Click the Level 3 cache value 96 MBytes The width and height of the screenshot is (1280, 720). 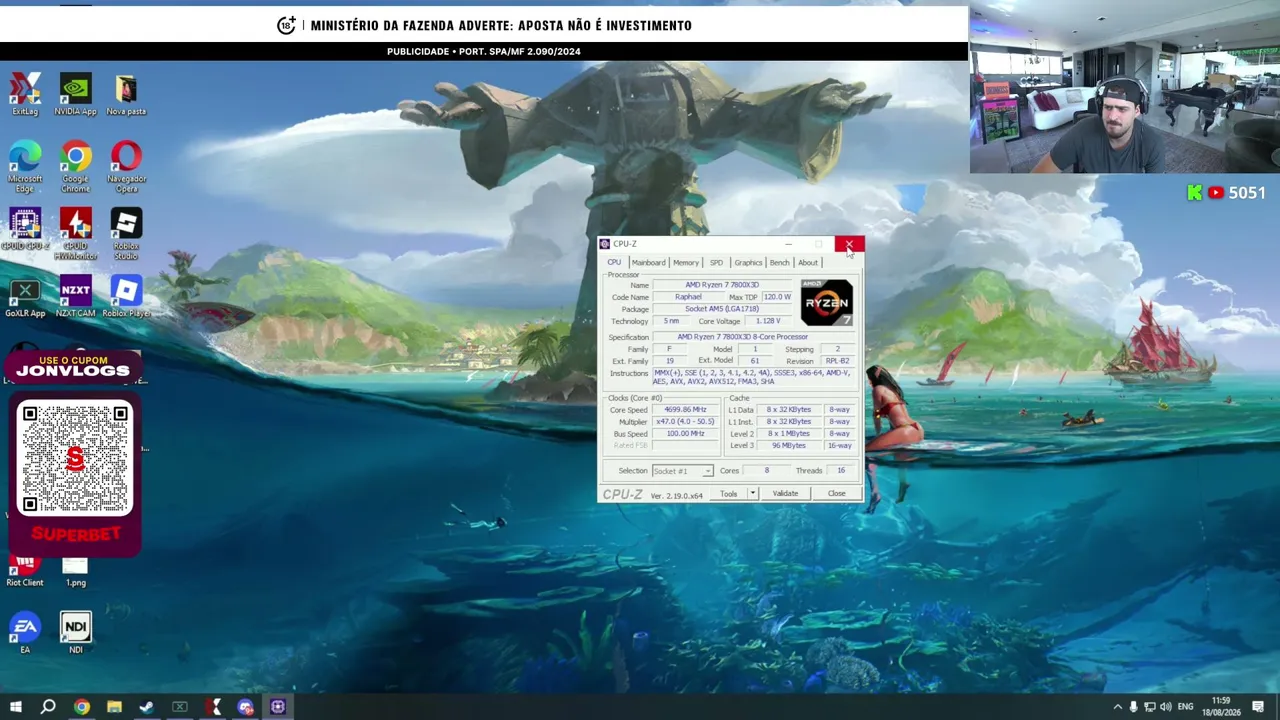[789, 446]
